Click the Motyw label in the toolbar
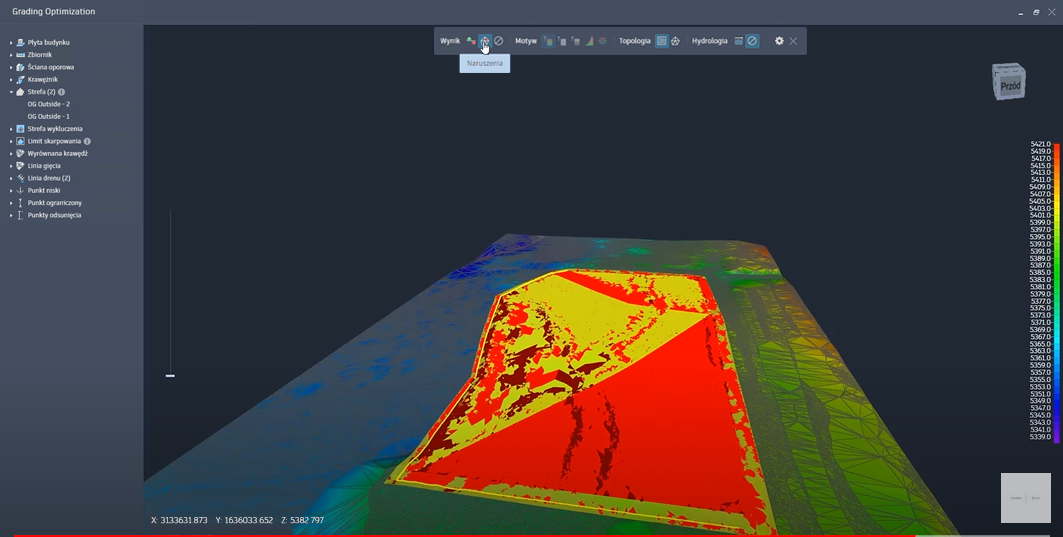The width and height of the screenshot is (1063, 537). tap(525, 41)
